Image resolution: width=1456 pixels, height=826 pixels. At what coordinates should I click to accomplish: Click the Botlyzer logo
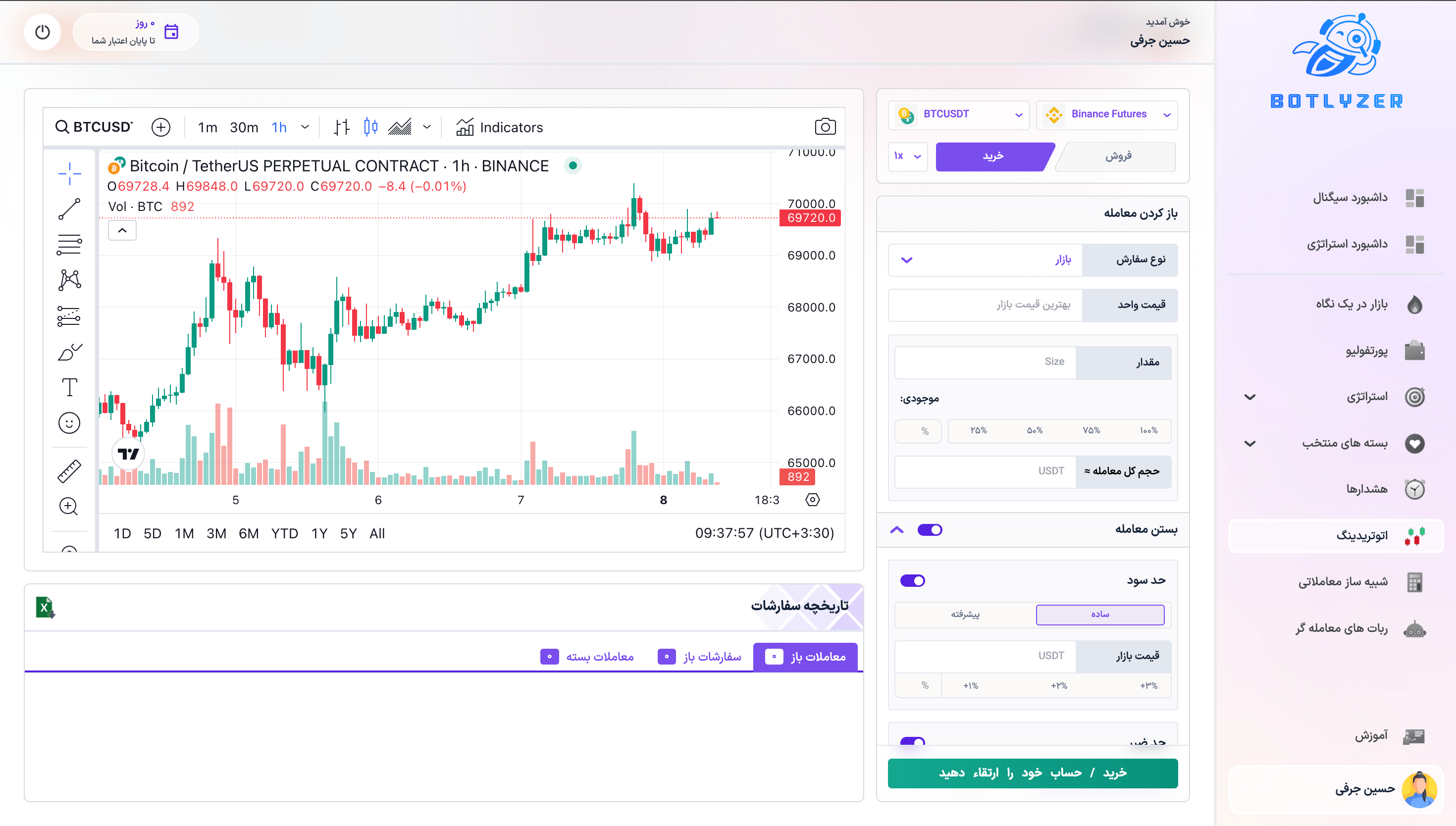[1336, 60]
